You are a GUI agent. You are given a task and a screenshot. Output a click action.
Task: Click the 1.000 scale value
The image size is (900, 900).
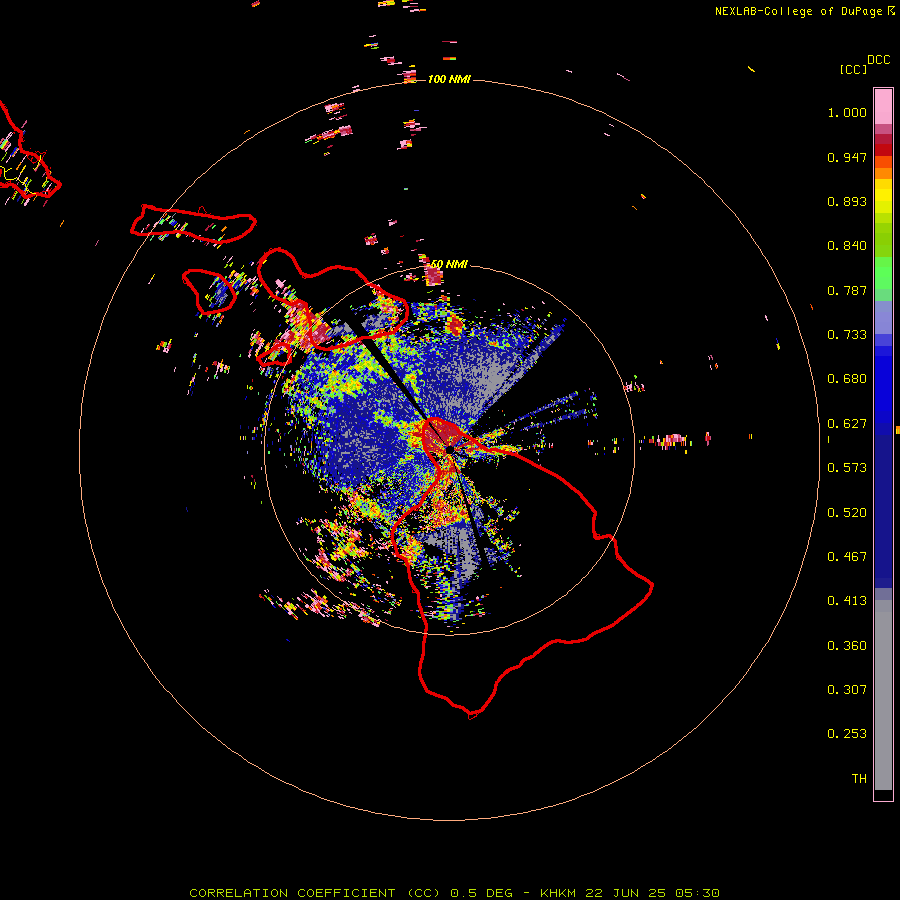point(847,112)
